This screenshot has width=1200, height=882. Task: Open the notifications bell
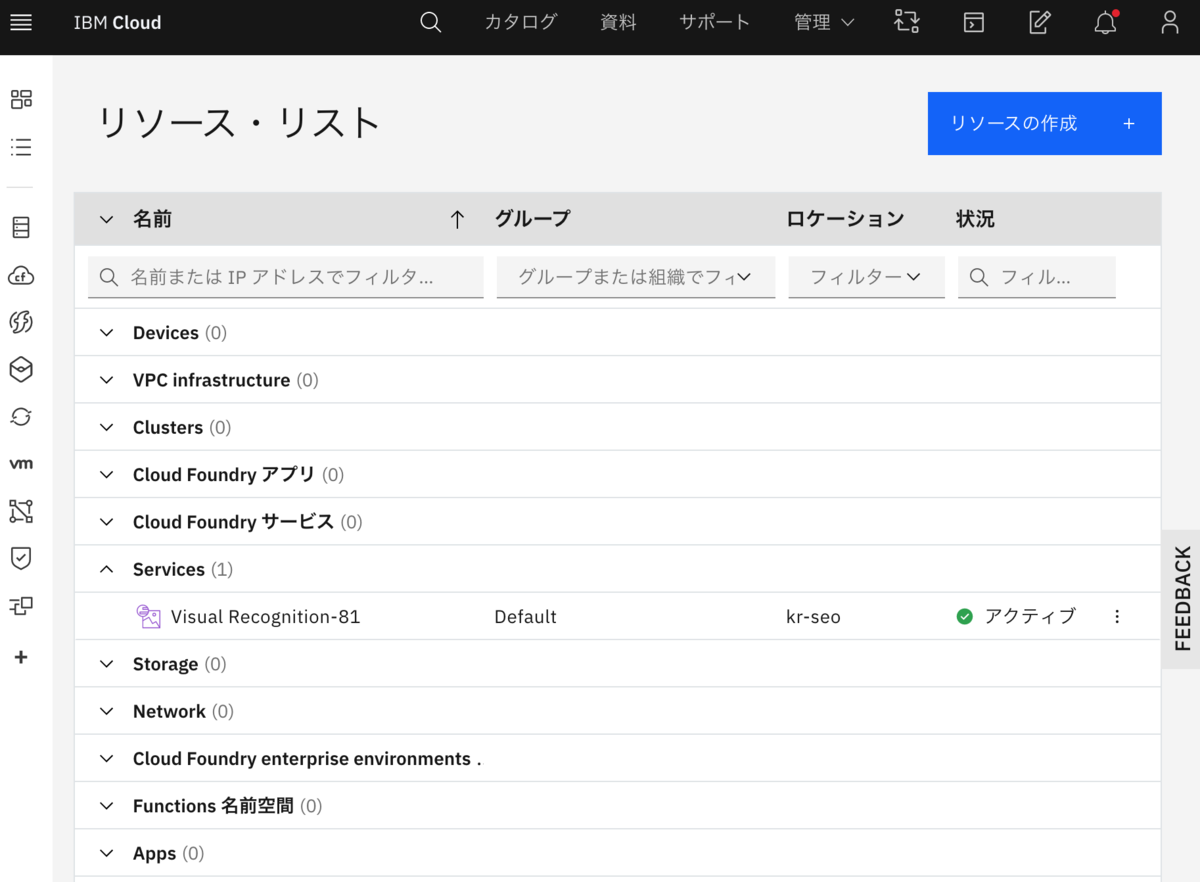(1106, 22)
